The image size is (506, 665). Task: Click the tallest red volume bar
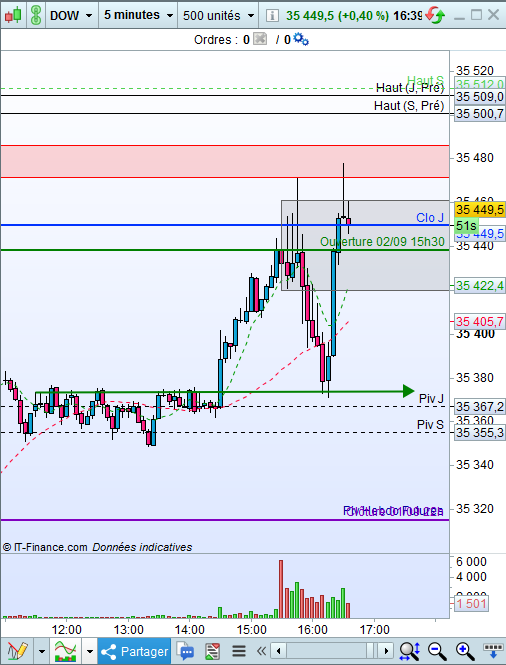point(281,589)
